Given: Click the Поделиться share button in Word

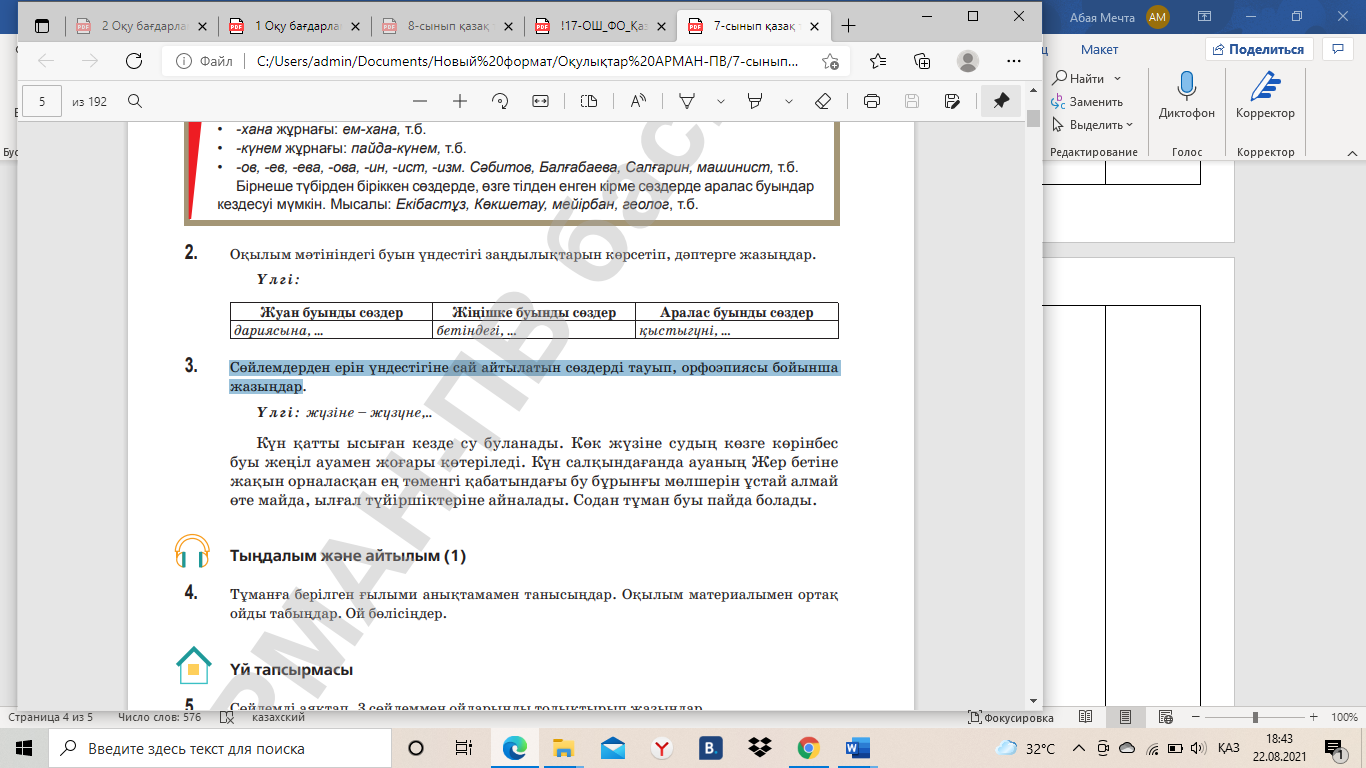Looking at the screenshot, I should 1259,49.
